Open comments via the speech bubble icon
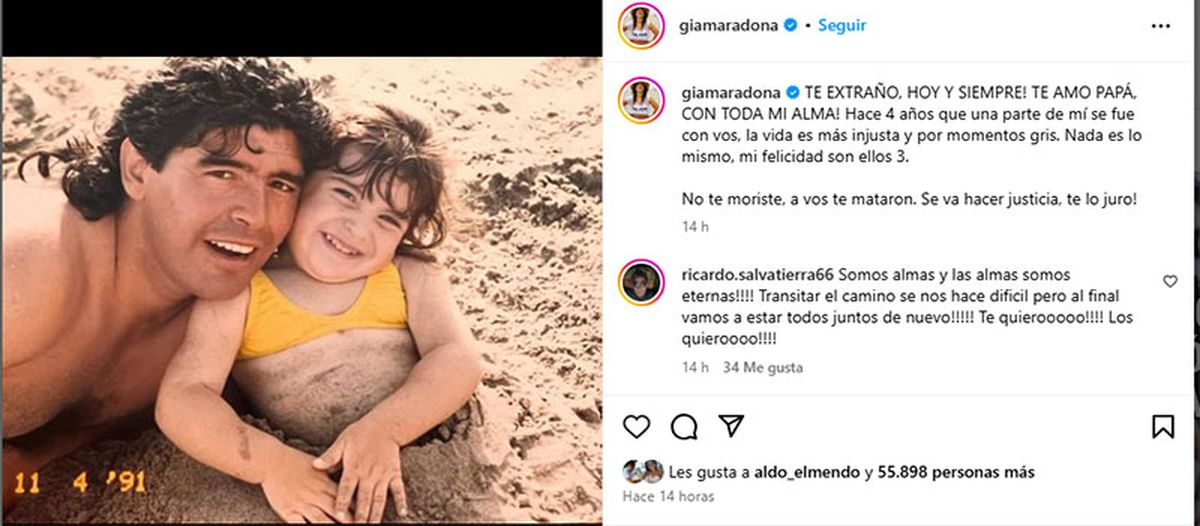The image size is (1200, 526). click(x=684, y=427)
